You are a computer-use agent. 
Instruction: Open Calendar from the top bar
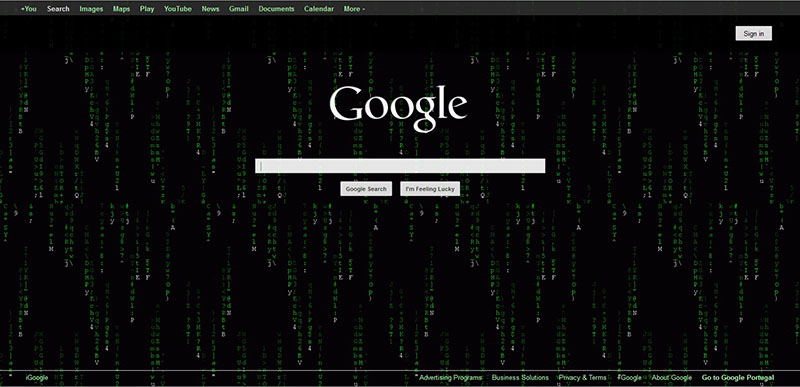[319, 9]
